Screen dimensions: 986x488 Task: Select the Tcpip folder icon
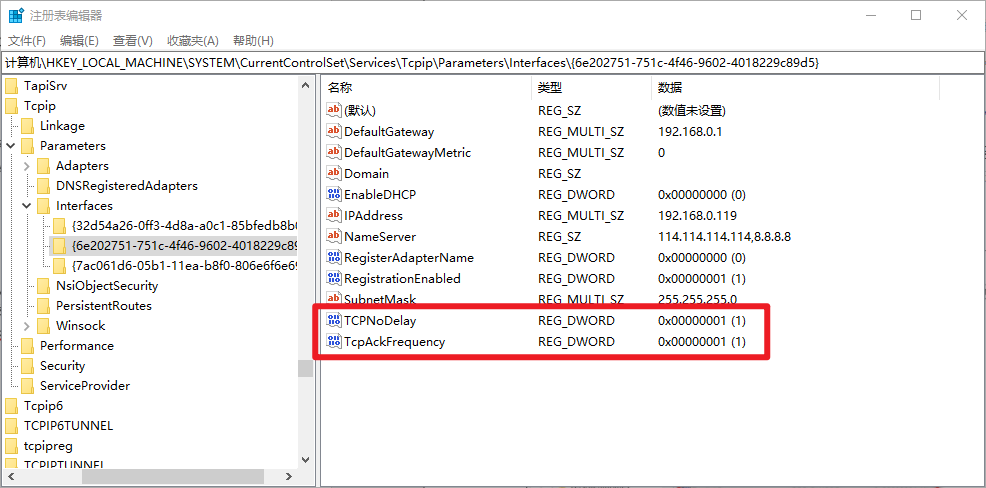coord(11,106)
